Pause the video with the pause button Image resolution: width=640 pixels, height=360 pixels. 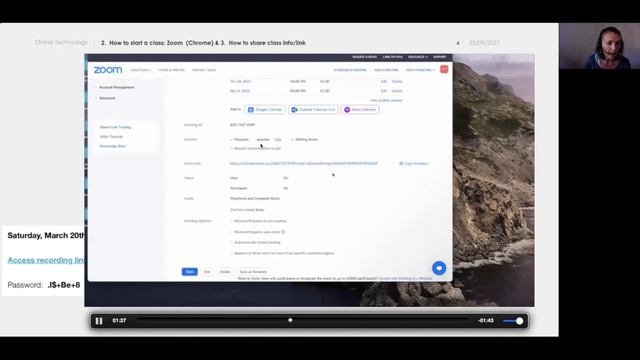pos(99,321)
